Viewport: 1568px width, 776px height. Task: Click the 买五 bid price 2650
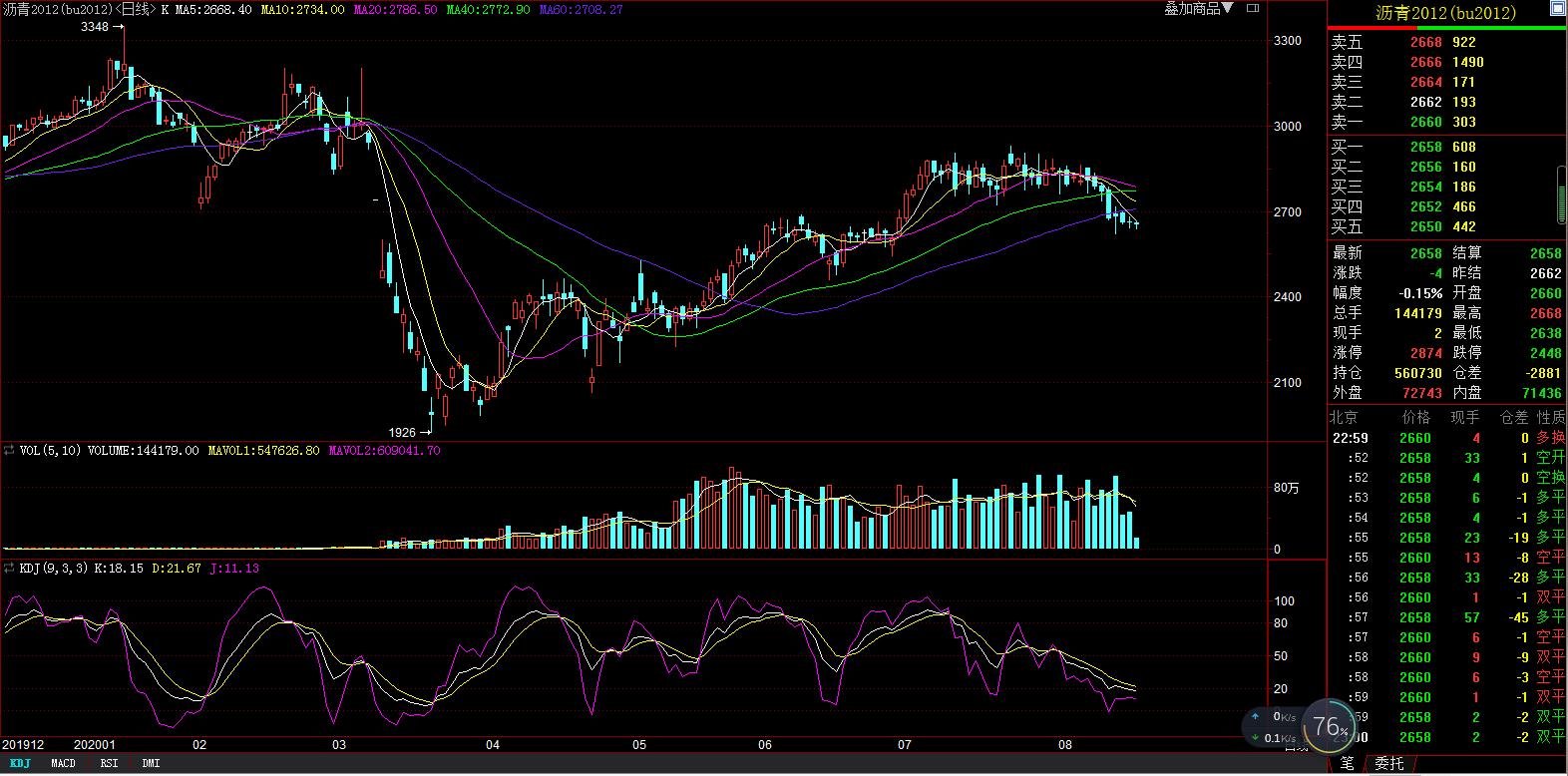[x=1426, y=226]
